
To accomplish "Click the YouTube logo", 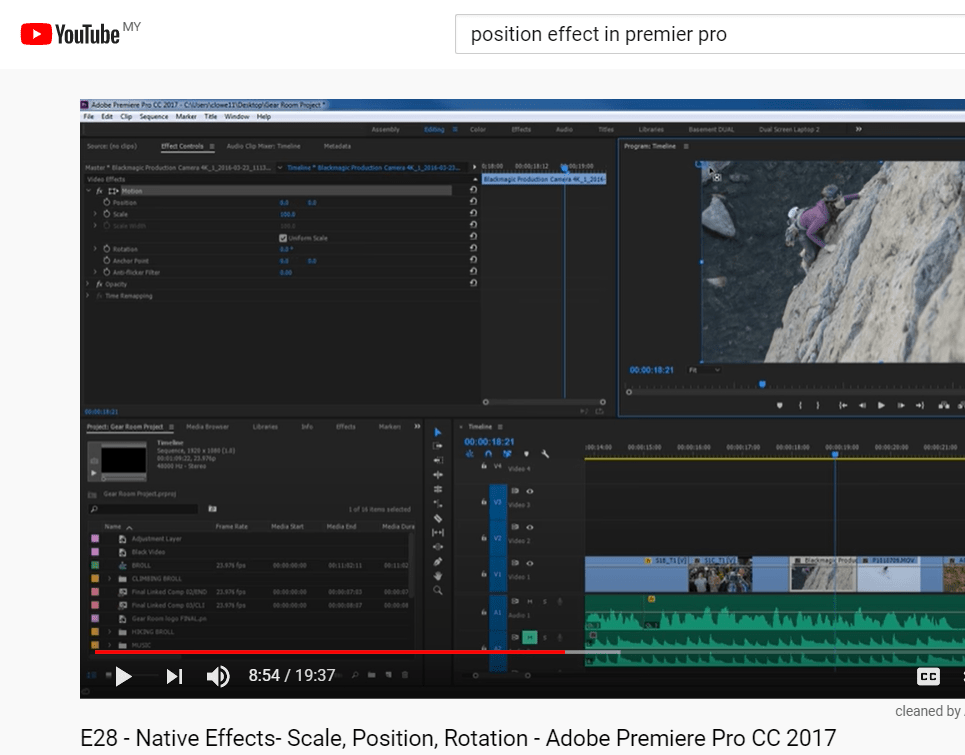I will [72, 35].
